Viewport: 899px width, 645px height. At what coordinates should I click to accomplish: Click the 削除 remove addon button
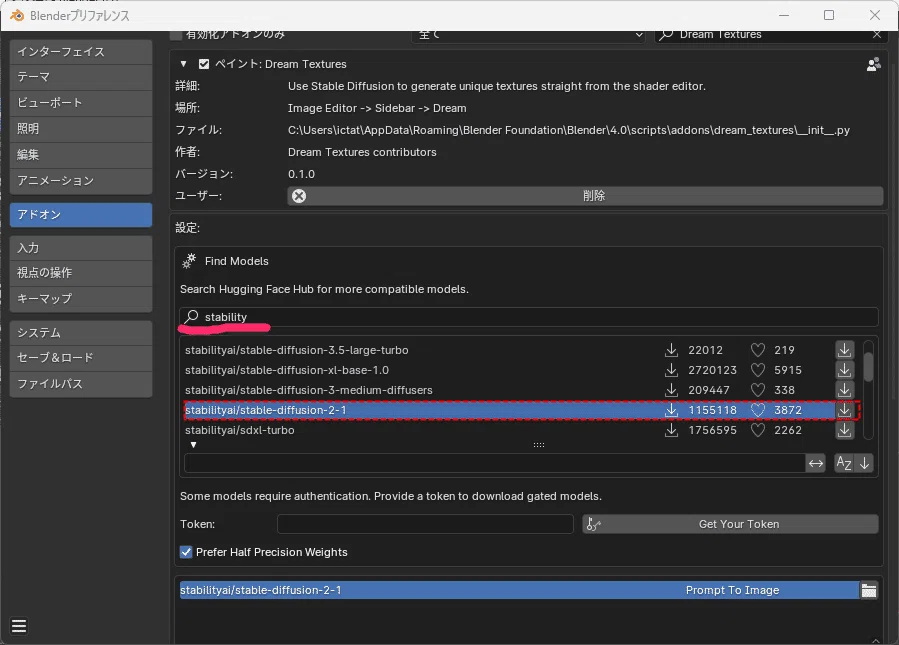click(585, 196)
